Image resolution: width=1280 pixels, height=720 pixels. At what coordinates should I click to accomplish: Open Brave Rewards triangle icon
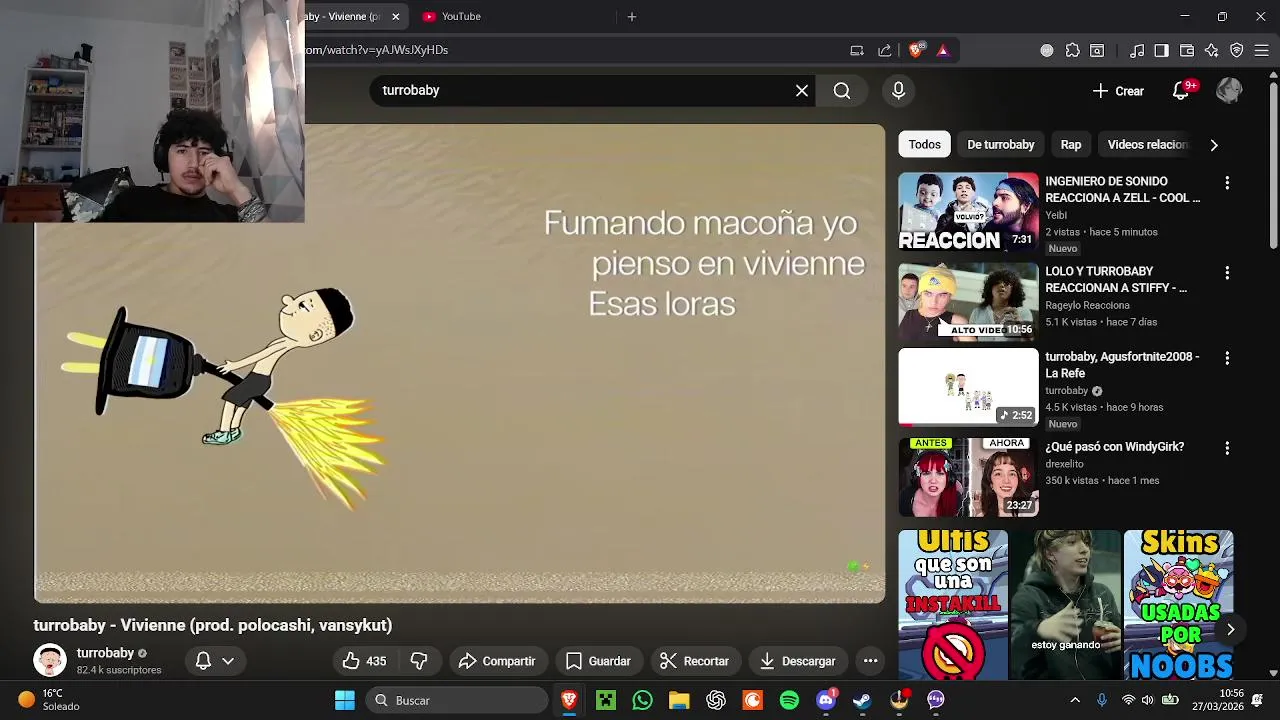click(942, 51)
